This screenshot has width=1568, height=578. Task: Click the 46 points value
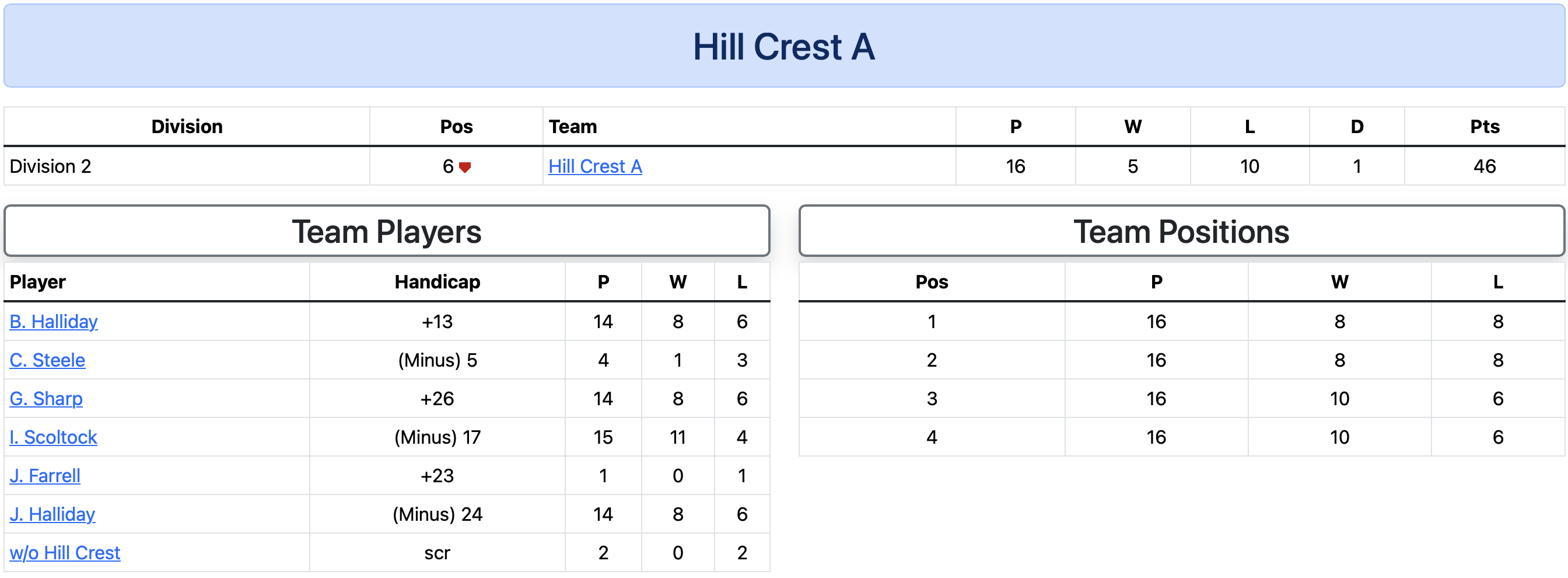pos(1485,166)
